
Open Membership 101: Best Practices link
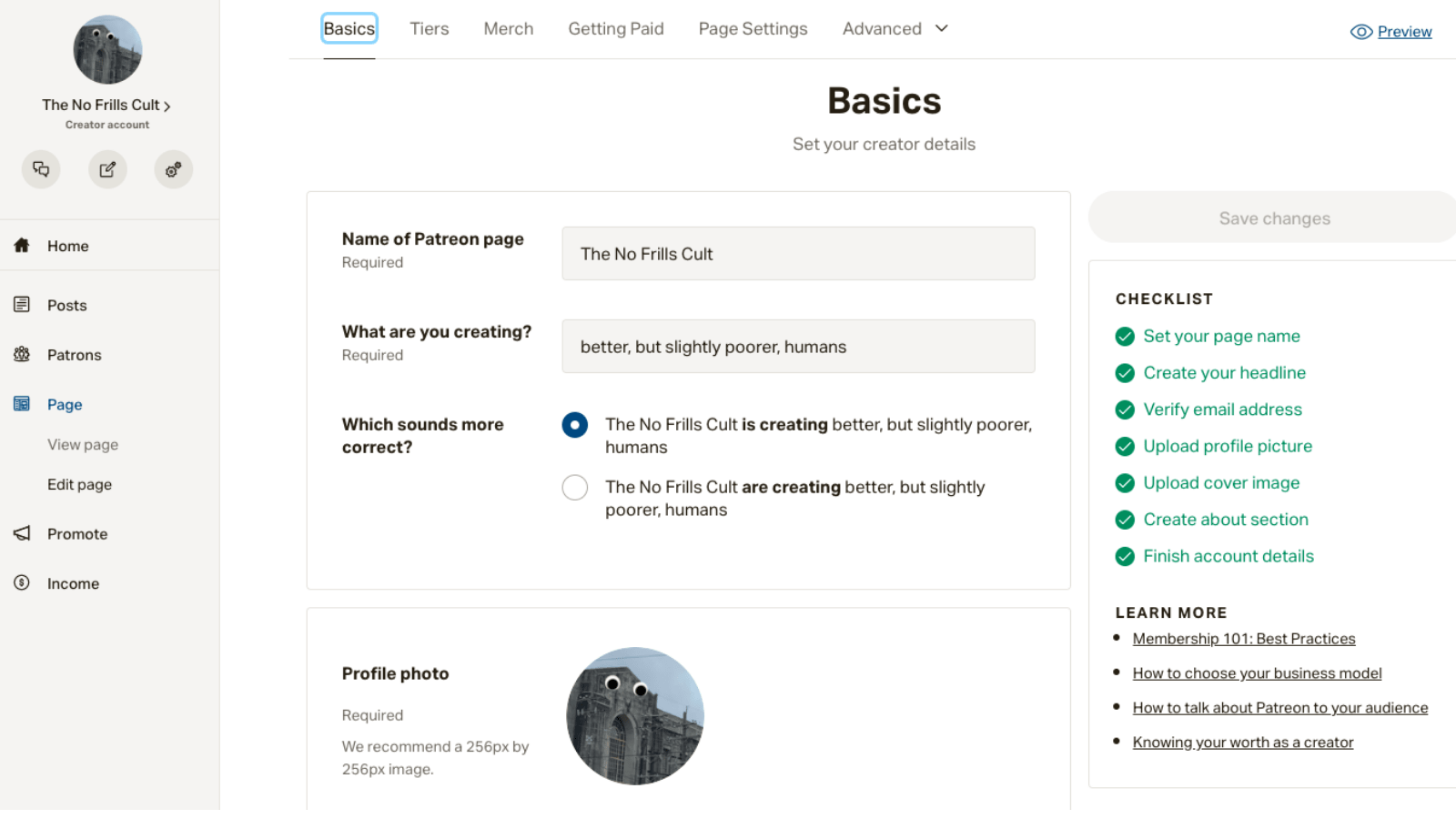1244,639
